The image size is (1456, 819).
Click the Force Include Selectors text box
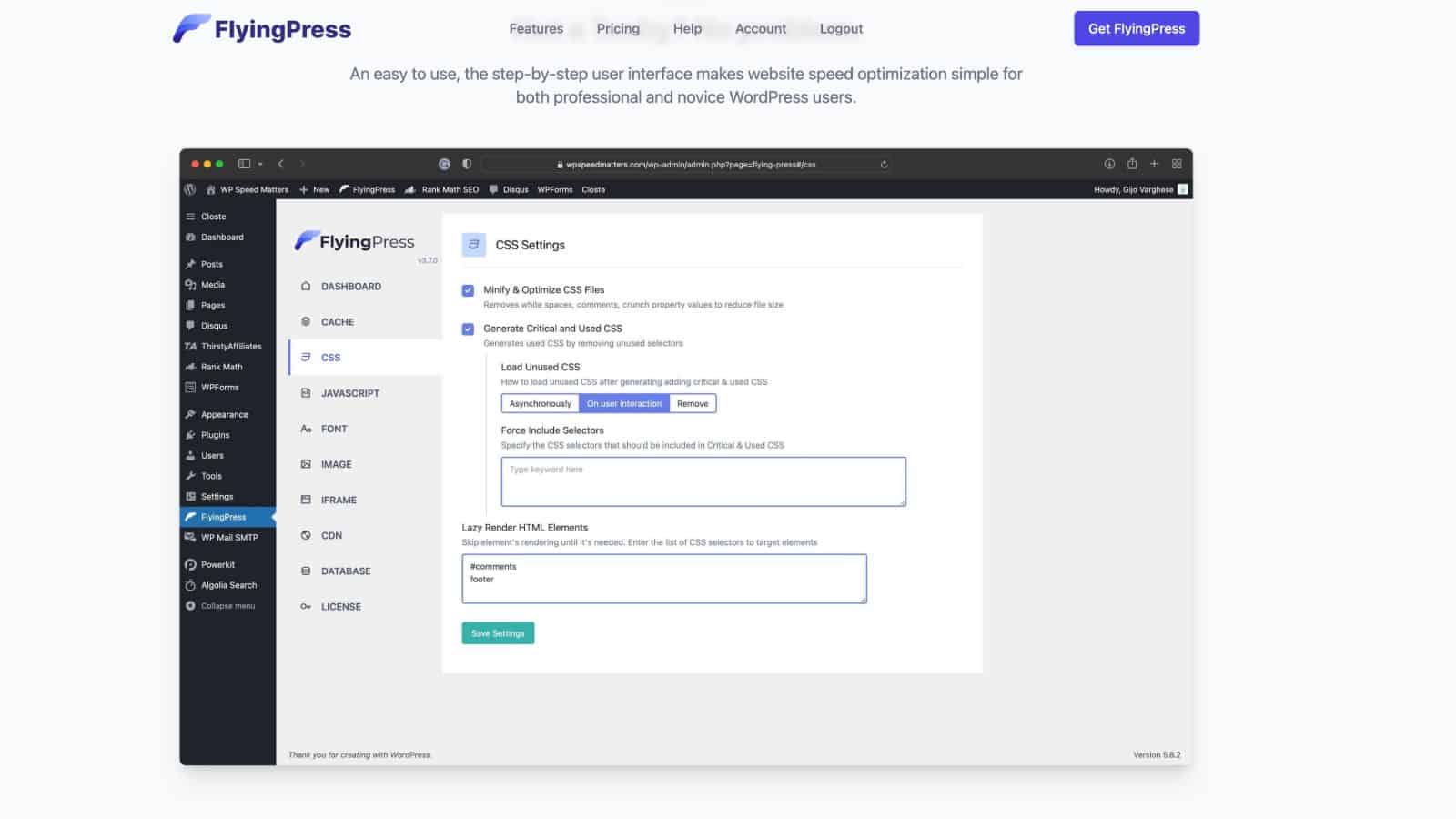(703, 481)
